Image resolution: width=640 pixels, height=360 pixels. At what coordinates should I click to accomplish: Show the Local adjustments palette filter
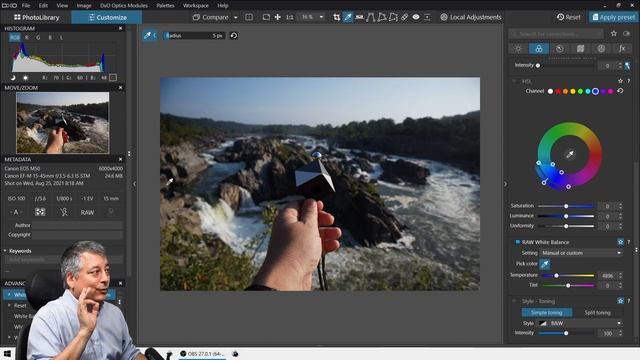[x=601, y=49]
